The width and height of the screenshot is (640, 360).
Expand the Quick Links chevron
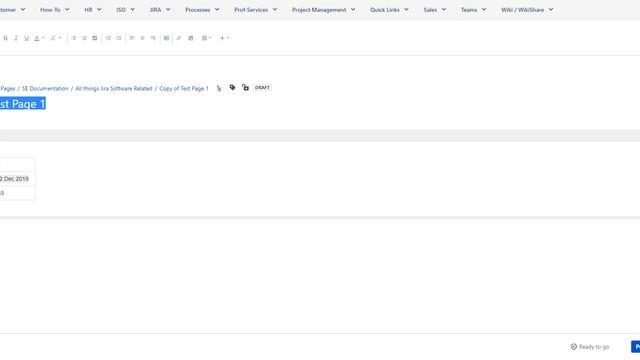click(406, 9)
